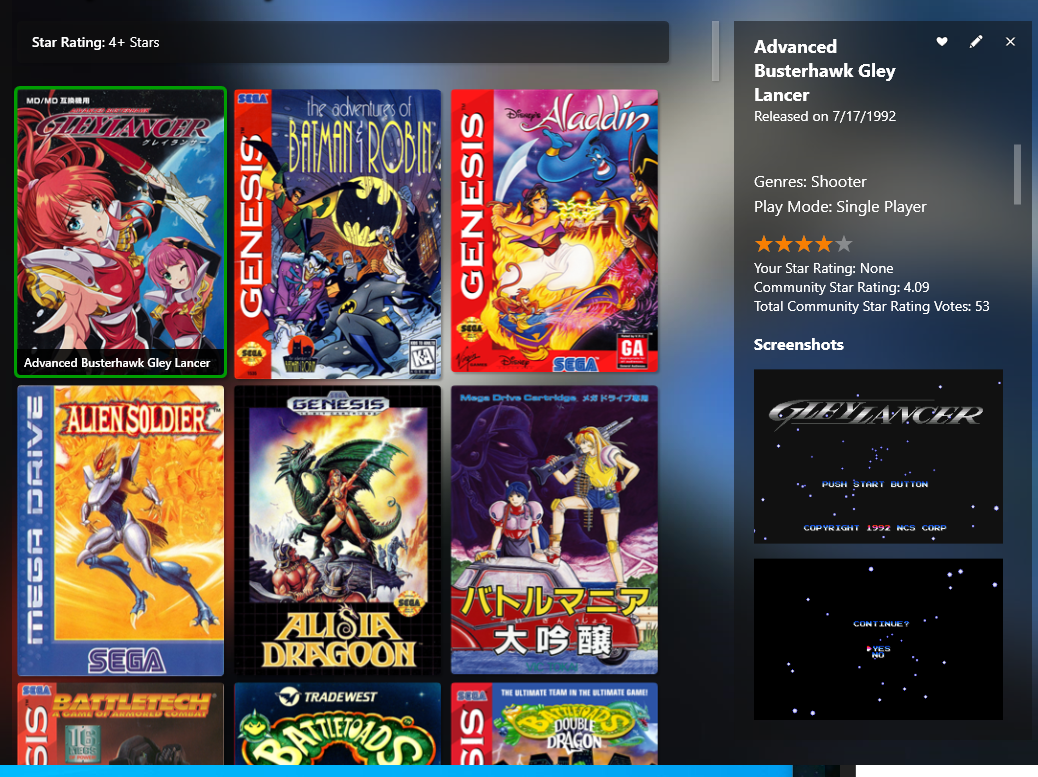Open the edit pencil for this game
Screen dimensions: 1038x777
tap(976, 42)
